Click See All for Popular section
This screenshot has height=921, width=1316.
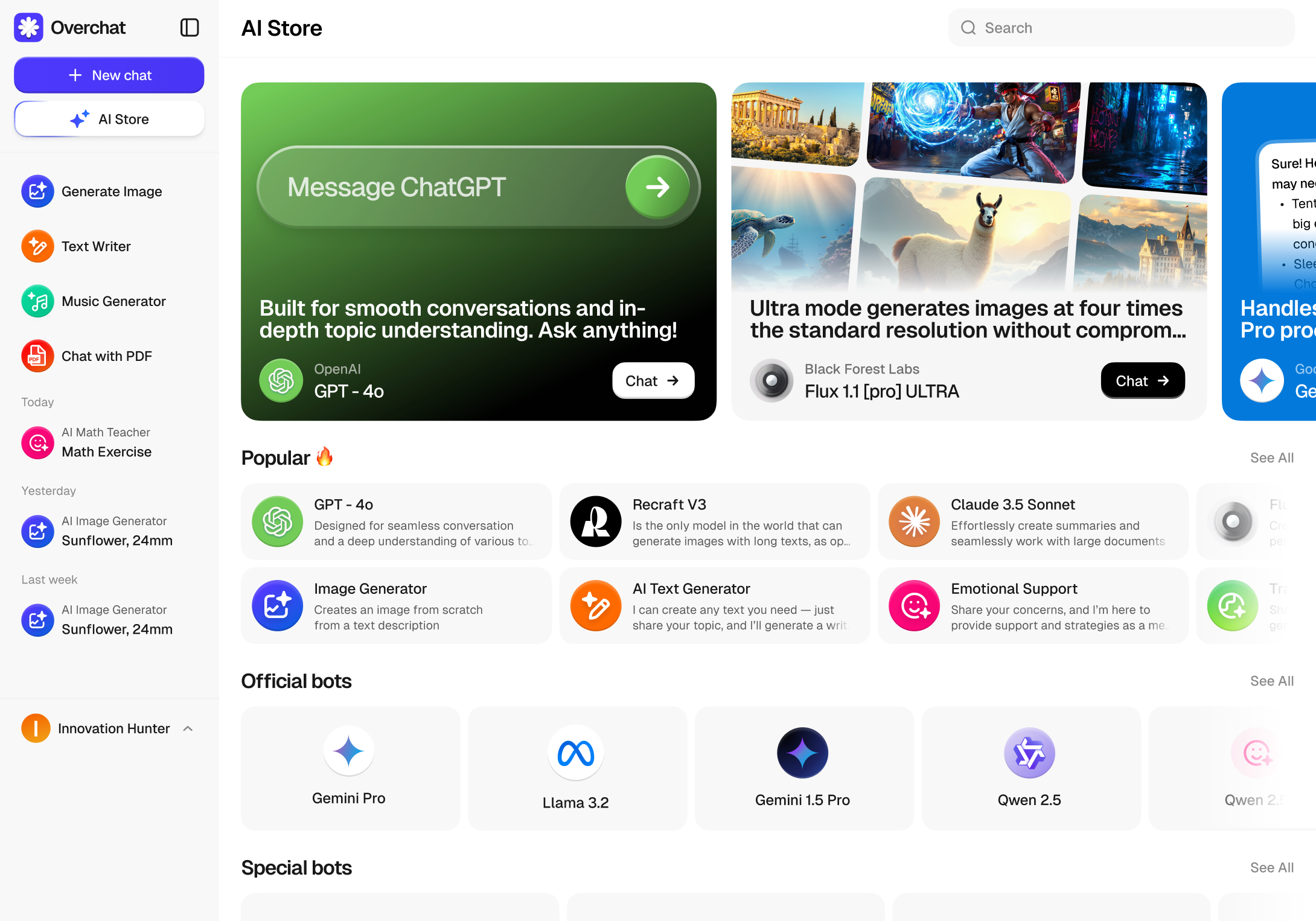1272,458
